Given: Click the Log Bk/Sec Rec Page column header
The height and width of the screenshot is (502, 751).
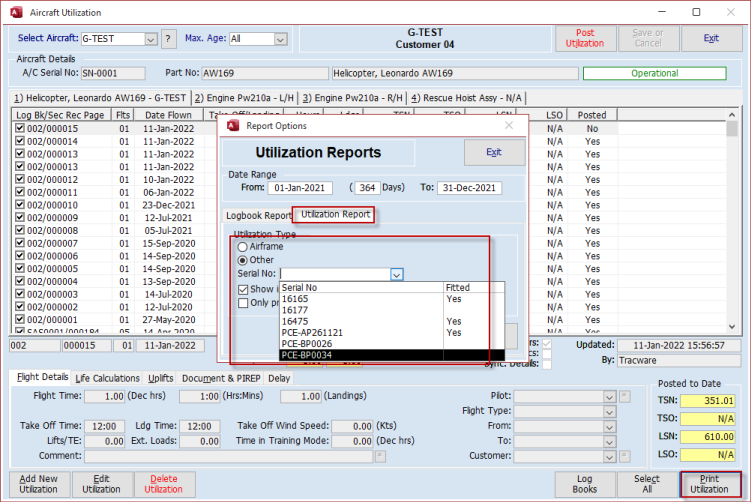Looking at the screenshot, I should [61, 115].
